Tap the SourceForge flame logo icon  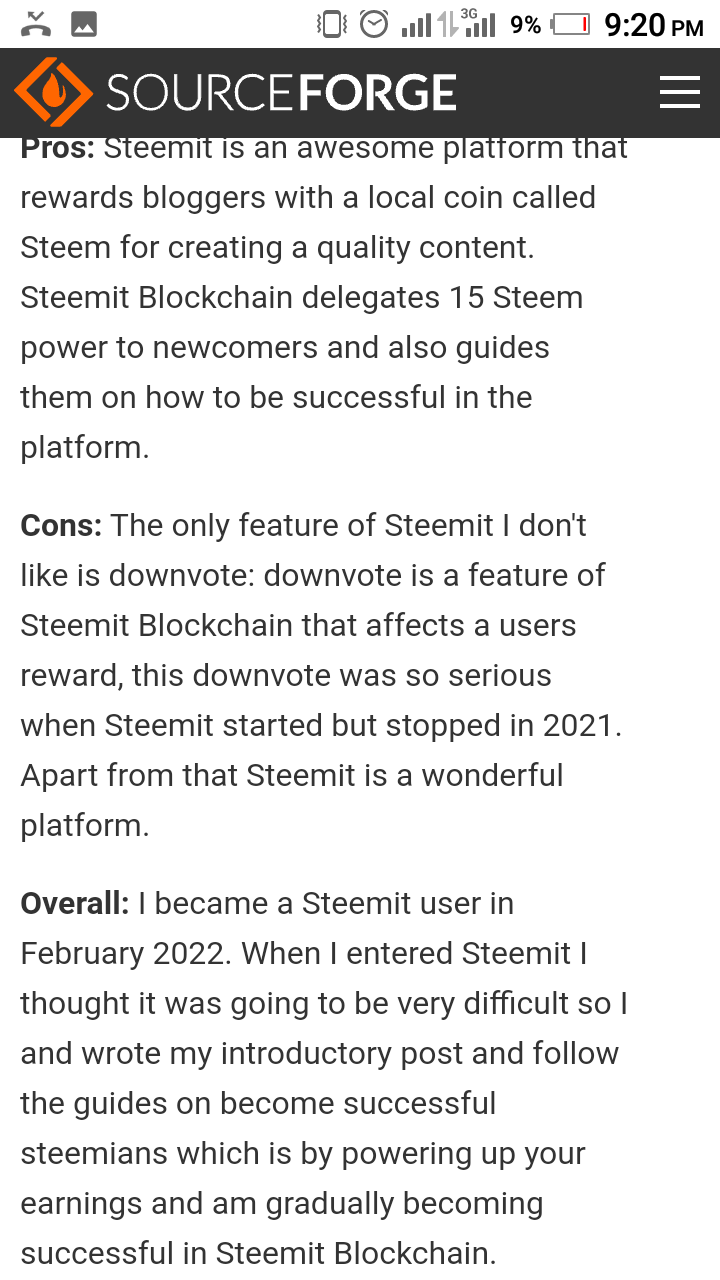click(53, 93)
